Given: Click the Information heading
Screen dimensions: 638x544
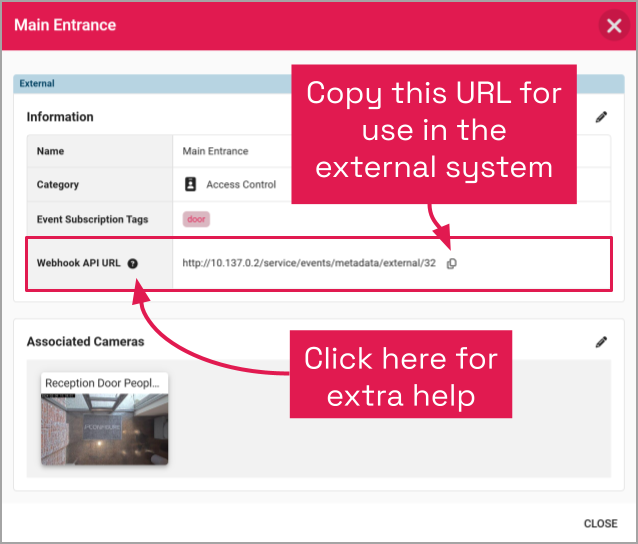Looking at the screenshot, I should pos(60,117).
